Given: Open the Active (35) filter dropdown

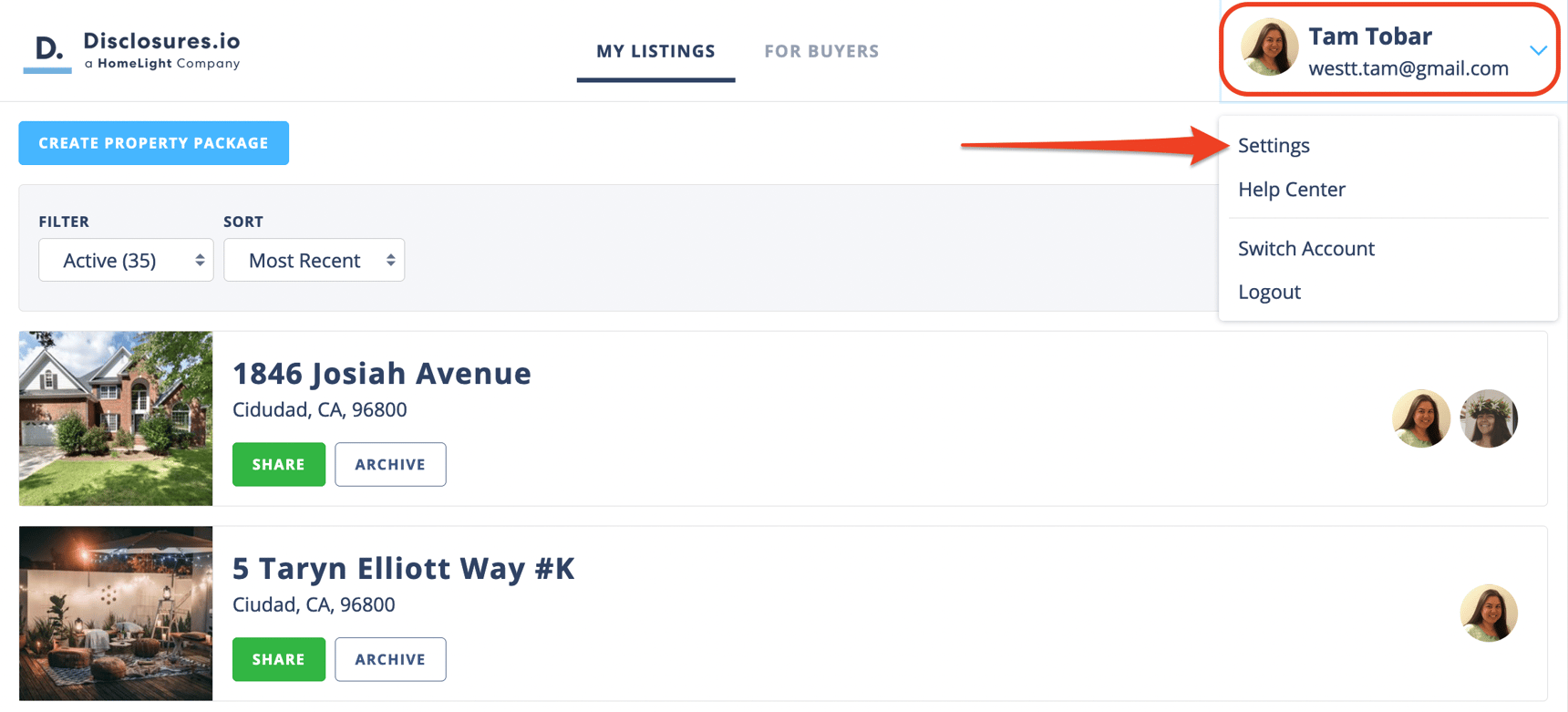Looking at the screenshot, I should pos(126,261).
